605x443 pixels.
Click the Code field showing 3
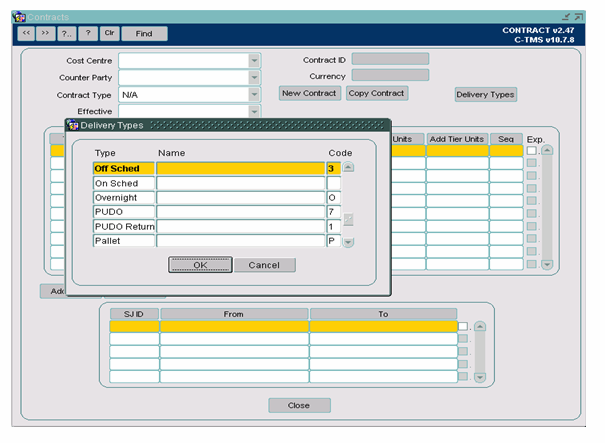point(334,169)
